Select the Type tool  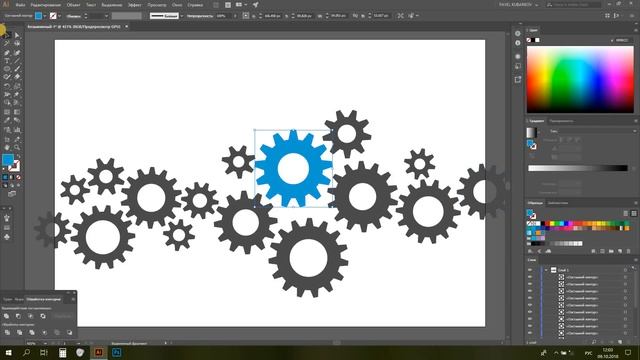coord(7,61)
